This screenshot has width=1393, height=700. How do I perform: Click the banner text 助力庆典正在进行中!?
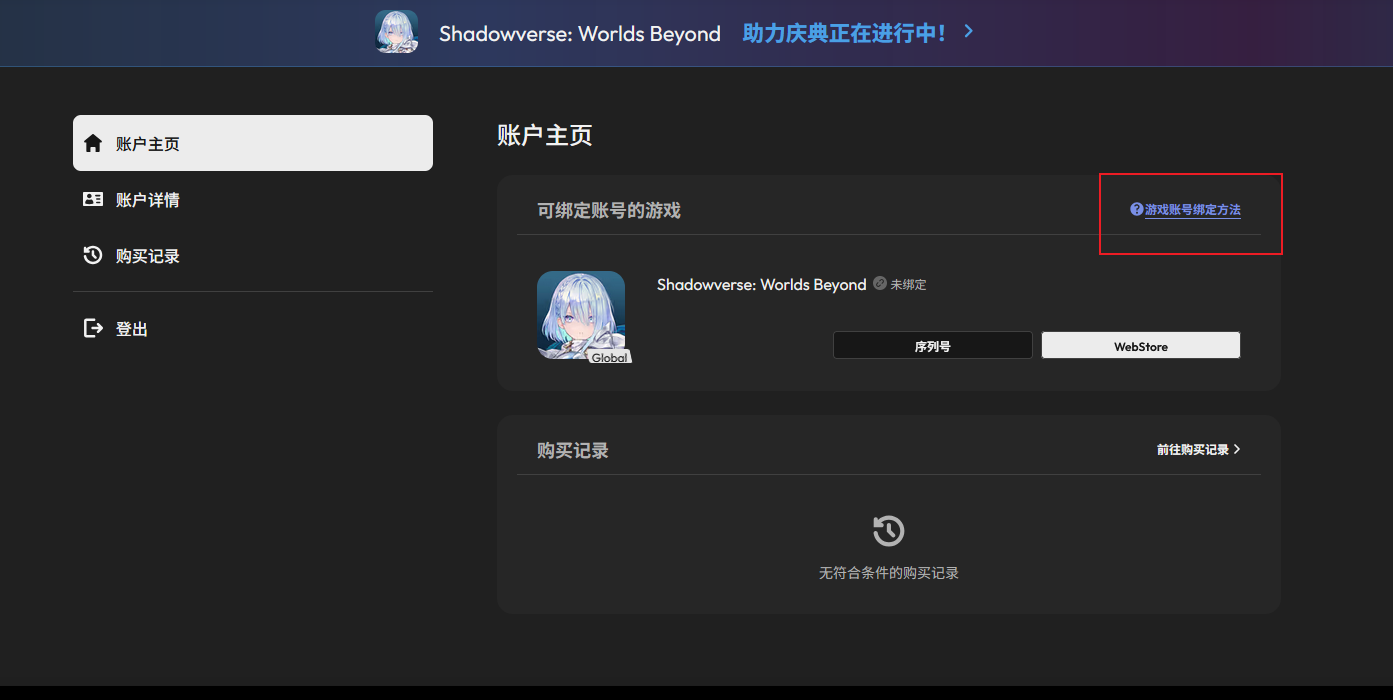844,33
